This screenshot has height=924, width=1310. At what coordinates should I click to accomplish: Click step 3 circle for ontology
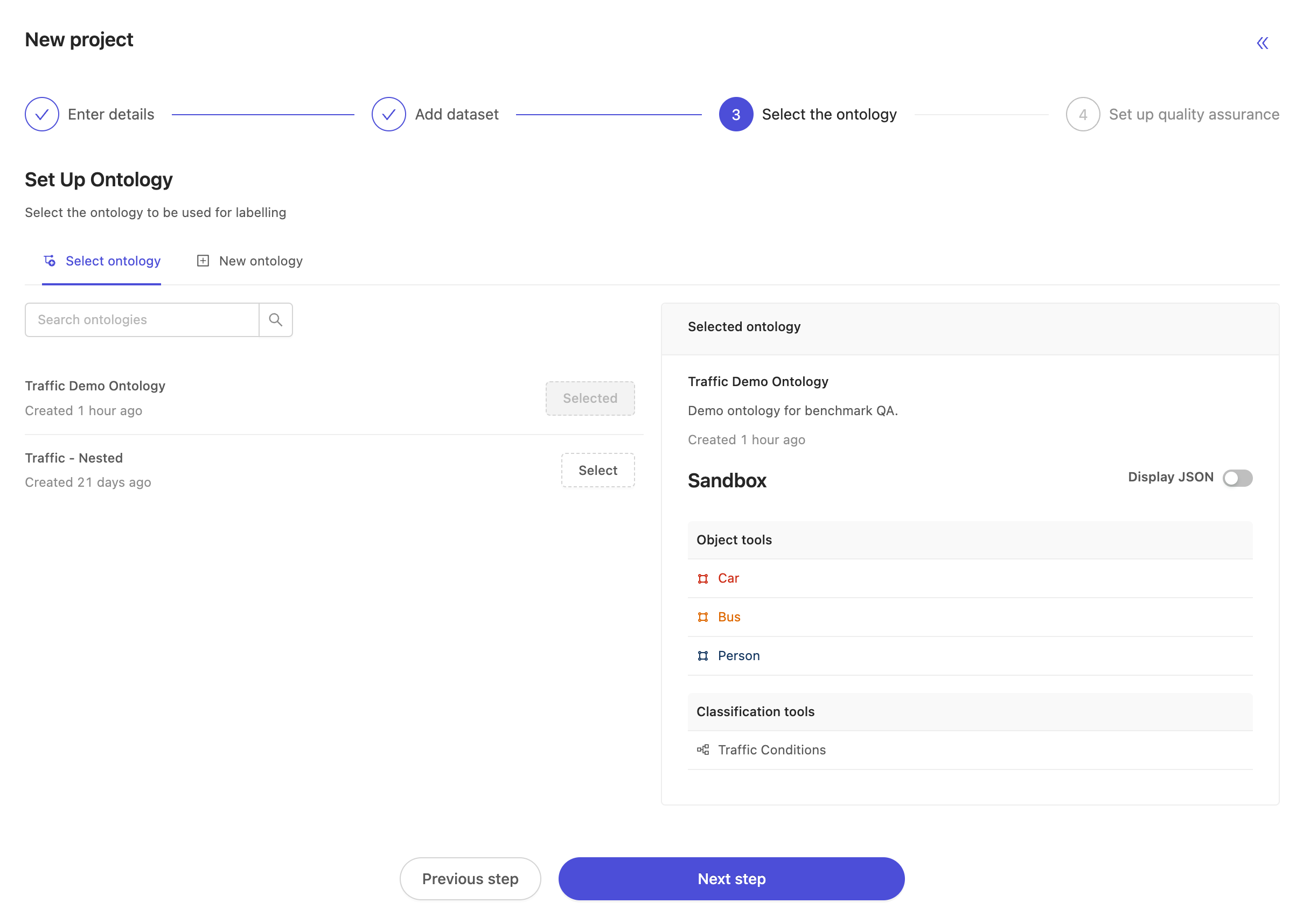(x=735, y=114)
